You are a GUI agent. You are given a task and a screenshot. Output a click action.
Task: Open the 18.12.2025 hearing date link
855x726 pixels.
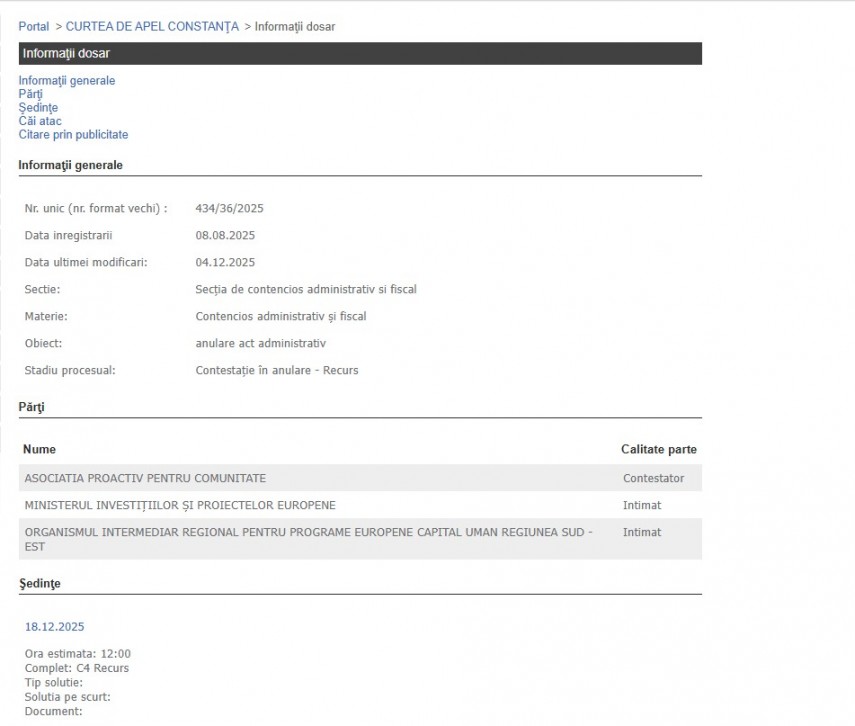coord(54,627)
